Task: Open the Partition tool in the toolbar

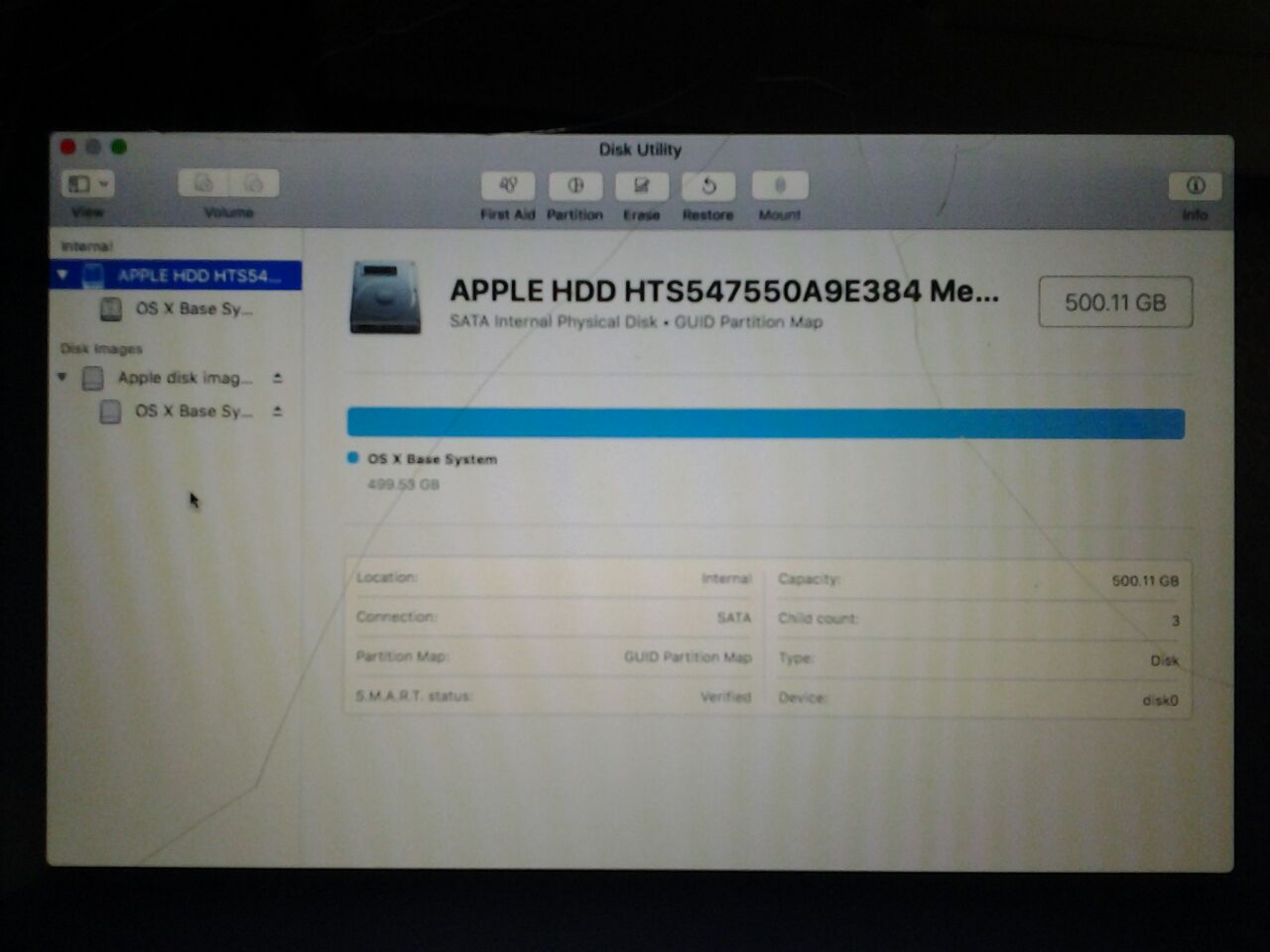Action: 575,186
